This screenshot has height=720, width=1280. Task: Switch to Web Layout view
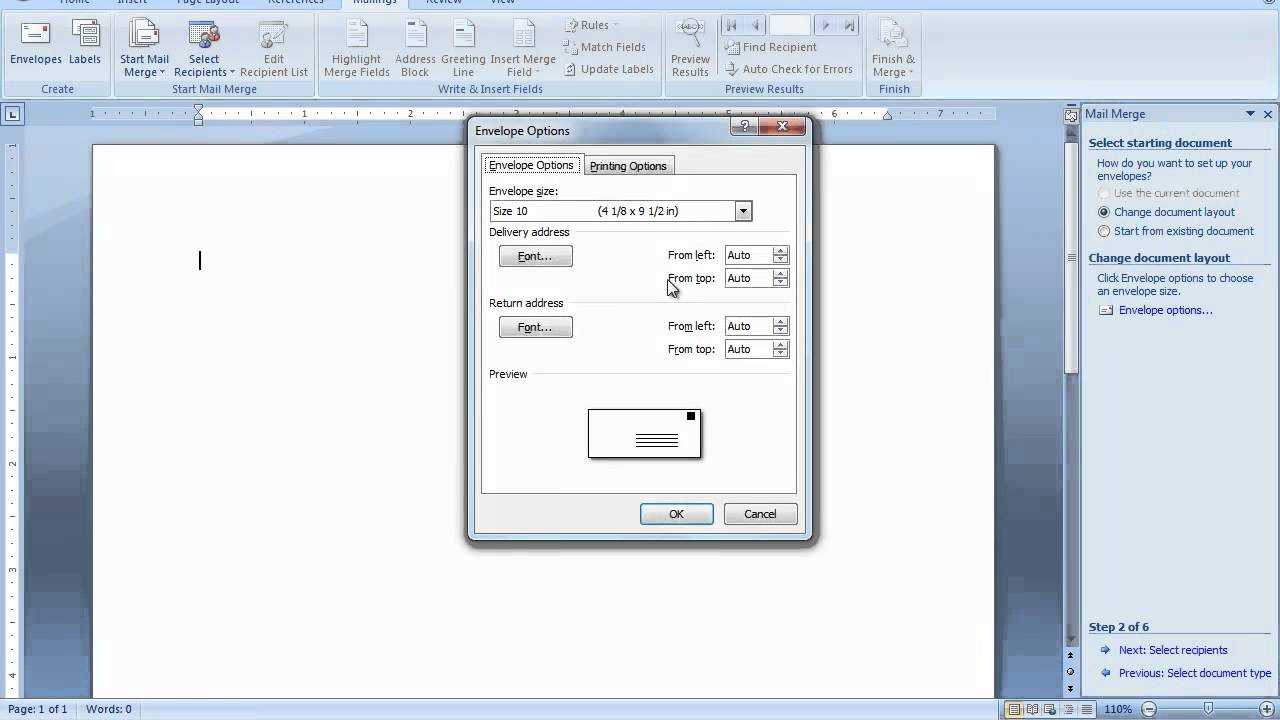(x=1049, y=709)
